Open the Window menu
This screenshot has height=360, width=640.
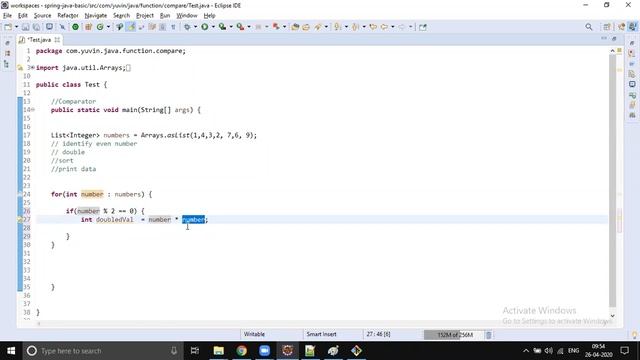point(187,16)
